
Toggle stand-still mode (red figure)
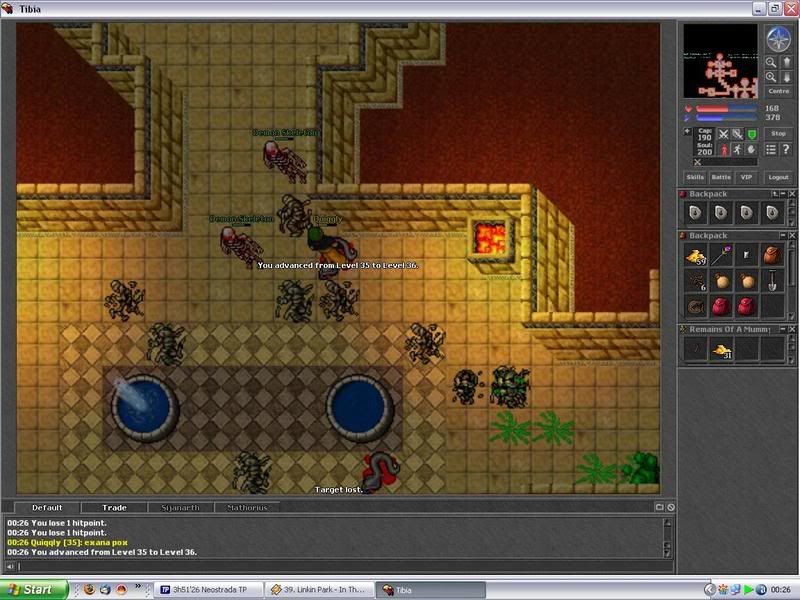[x=723, y=149]
